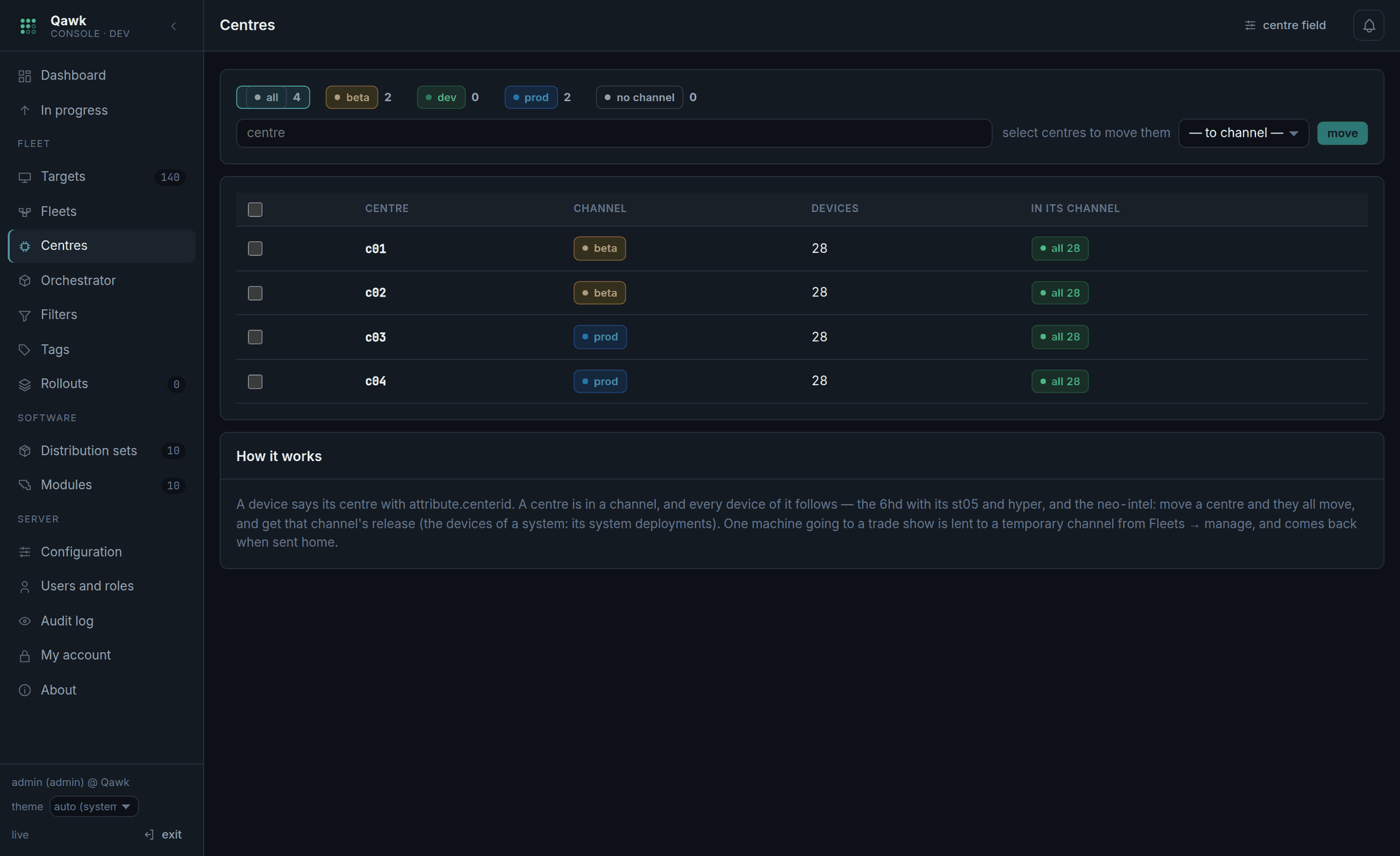Open Targets via its monitor icon

(25, 177)
